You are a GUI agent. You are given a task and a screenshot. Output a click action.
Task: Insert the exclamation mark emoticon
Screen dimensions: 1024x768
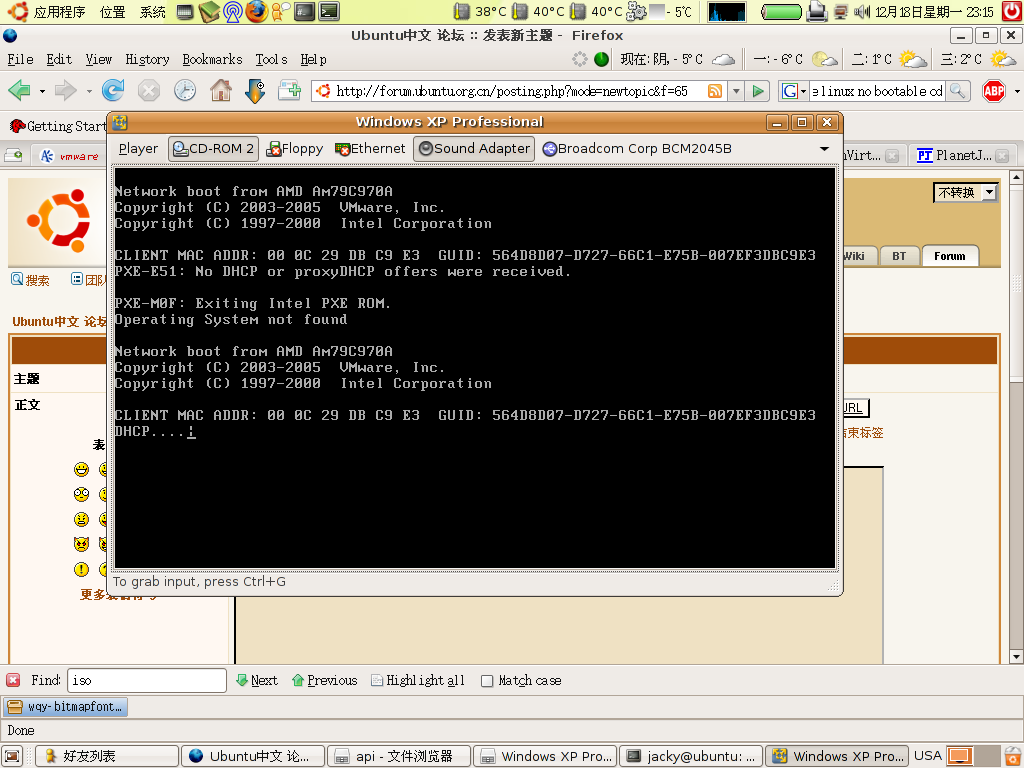tap(81, 569)
